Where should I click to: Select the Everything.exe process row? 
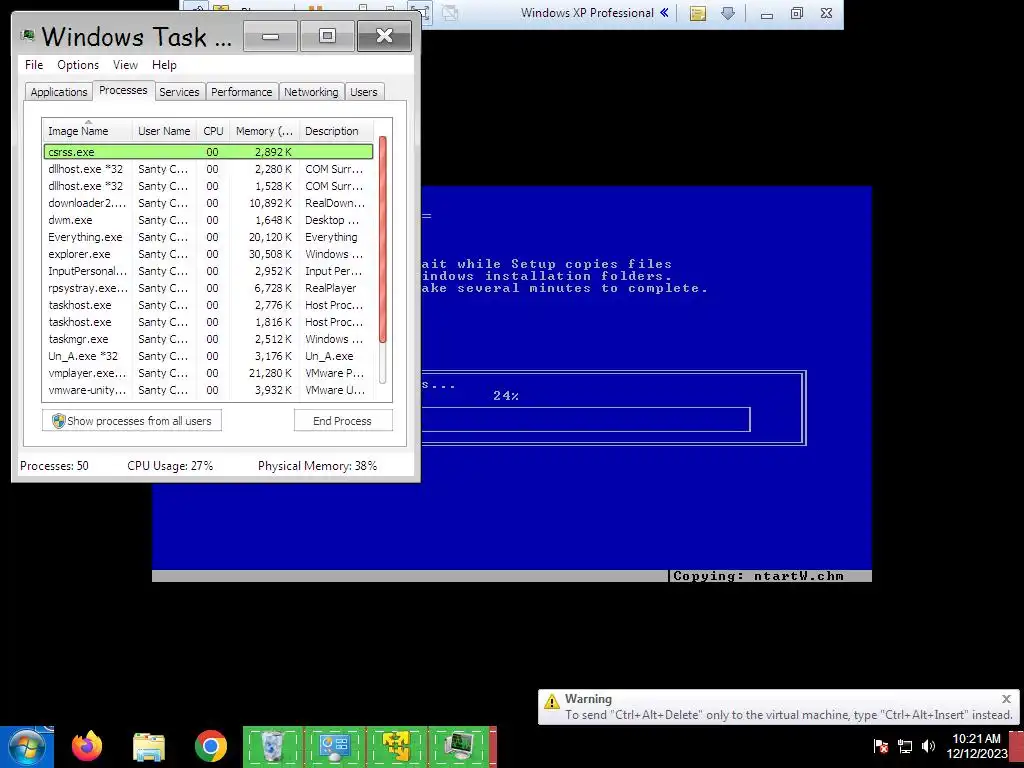coord(208,237)
